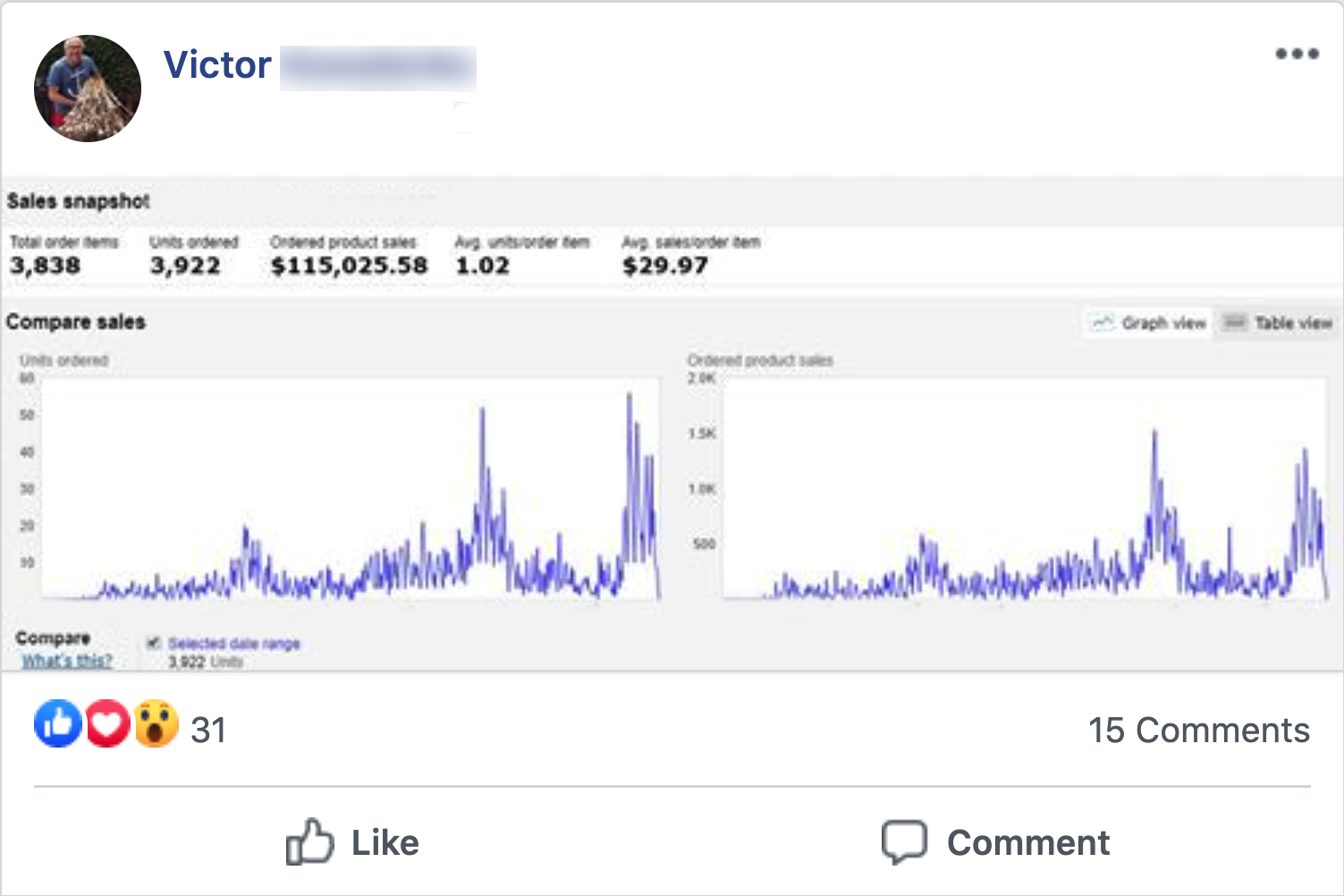Open Victor's profile via name link

pos(218,65)
